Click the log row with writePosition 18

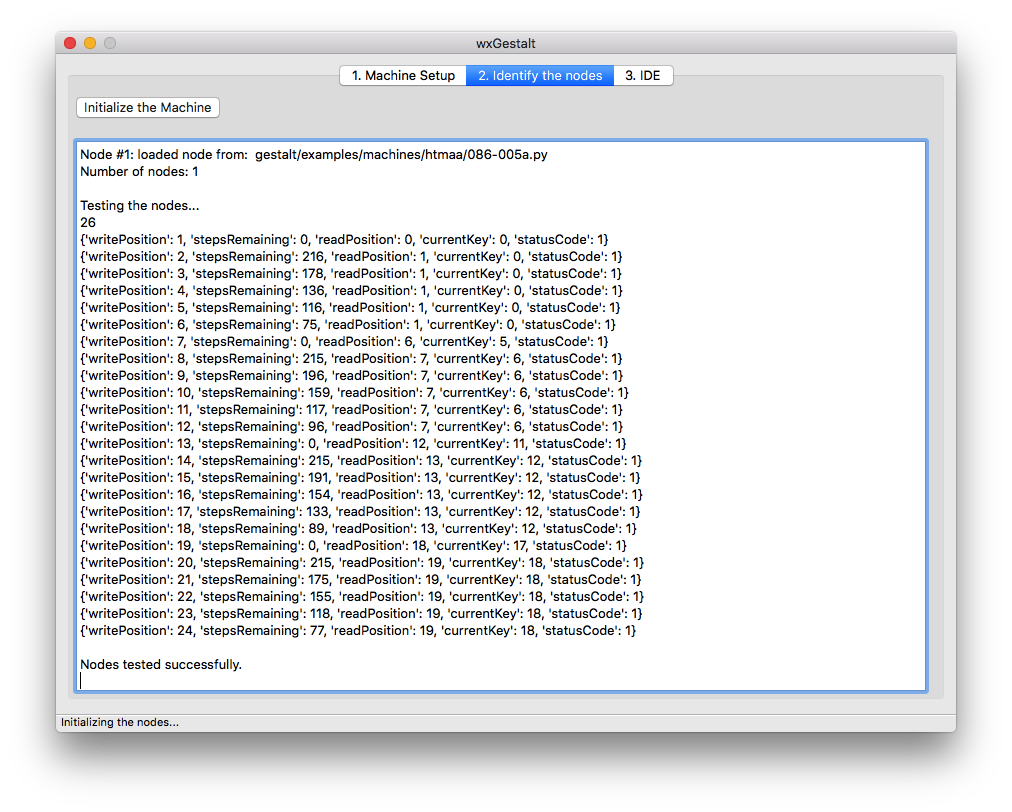[x=358, y=529]
